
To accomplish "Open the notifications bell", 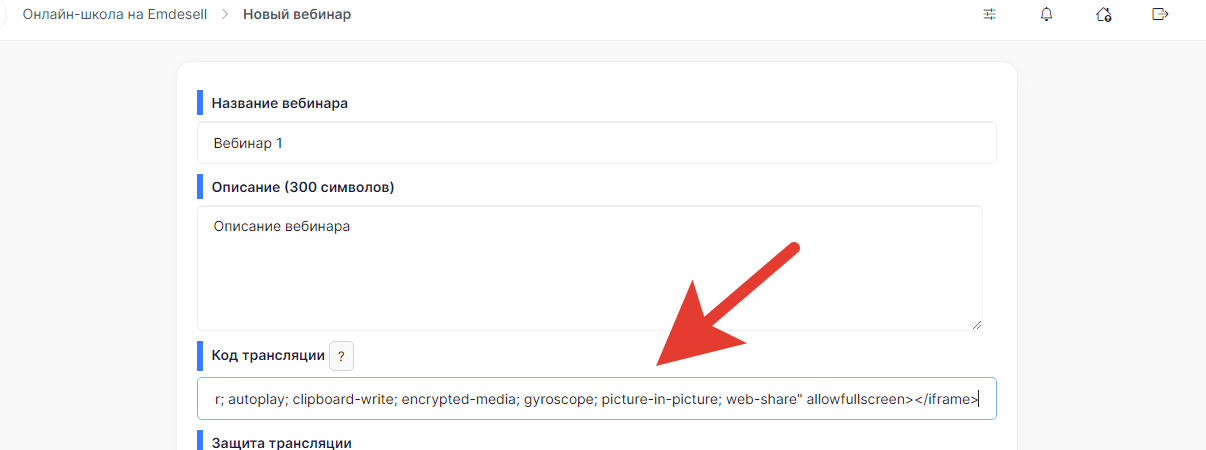I will (x=1047, y=15).
